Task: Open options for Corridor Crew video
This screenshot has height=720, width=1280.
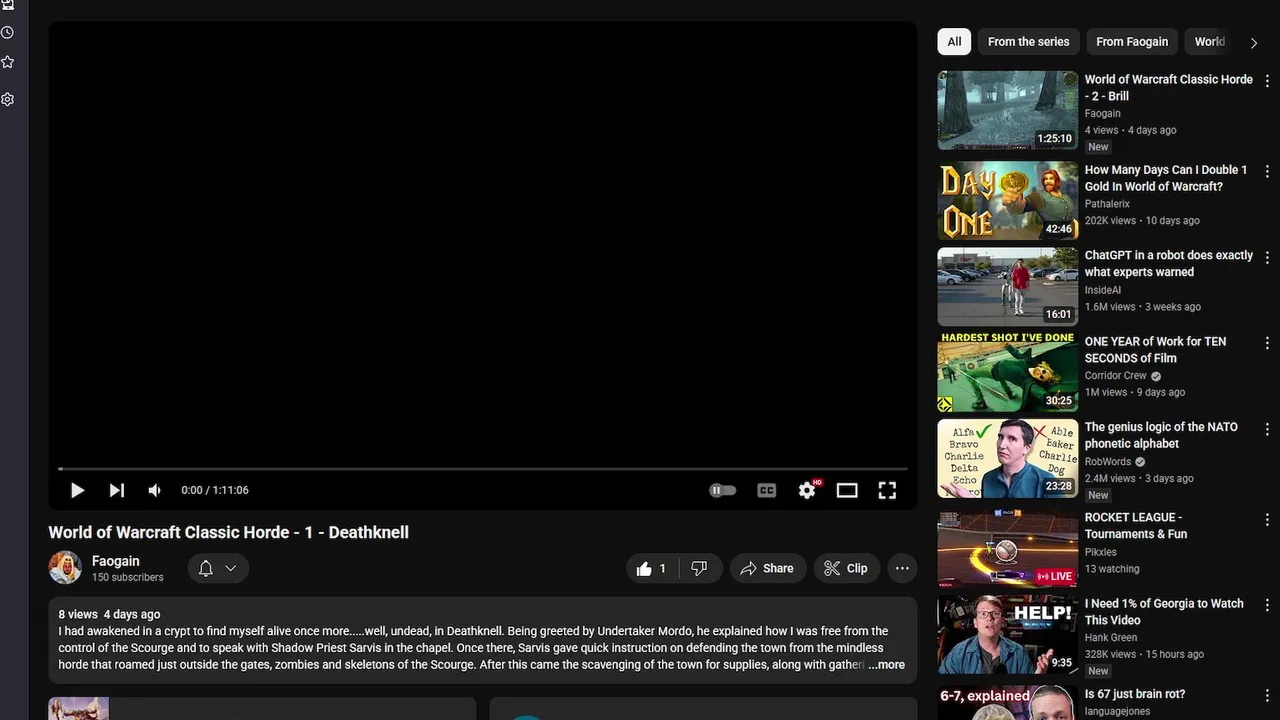Action: (1267, 343)
